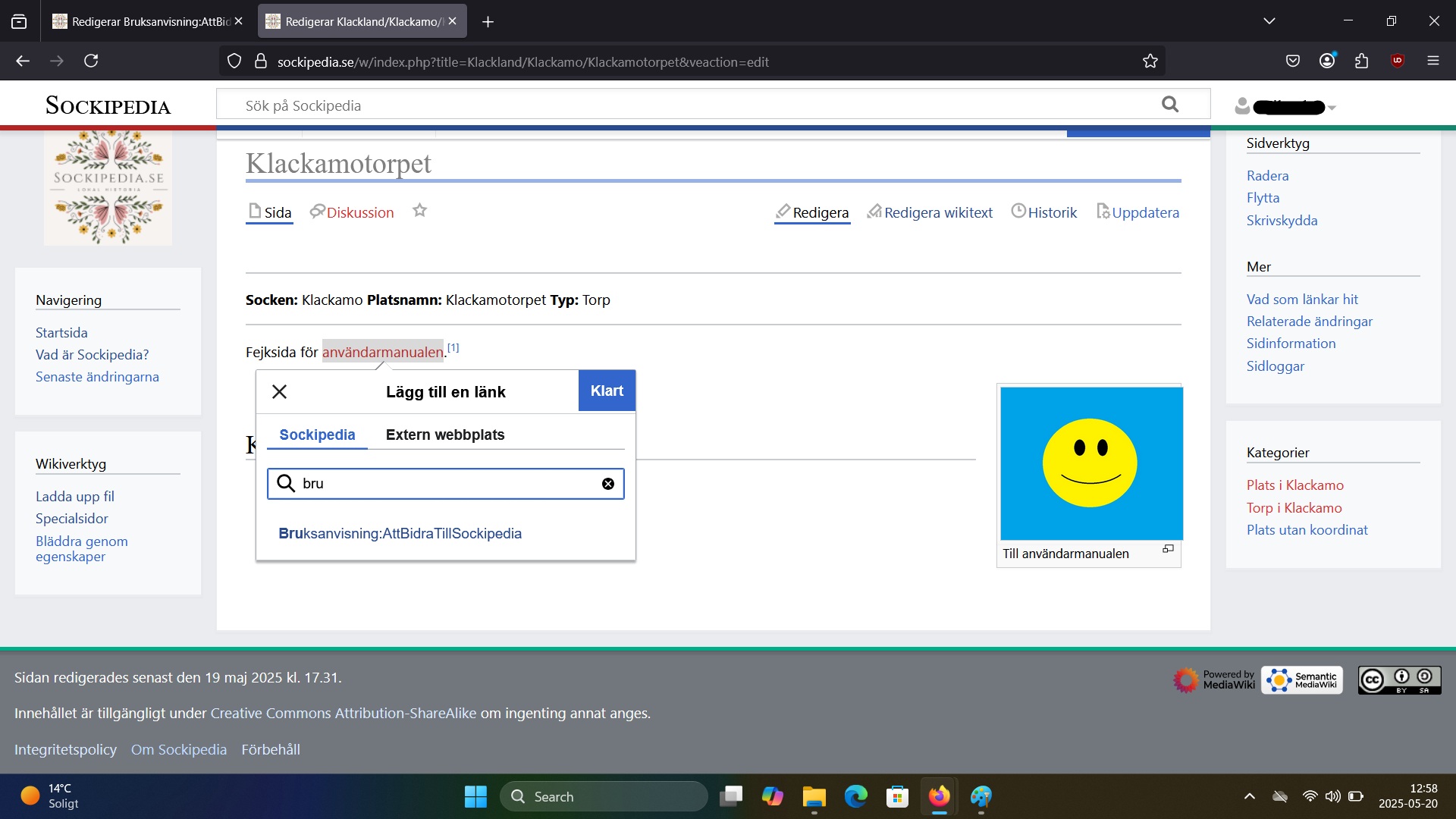Switch to the Extern webbplats tab
Image resolution: width=1456 pixels, height=819 pixels.
444,435
